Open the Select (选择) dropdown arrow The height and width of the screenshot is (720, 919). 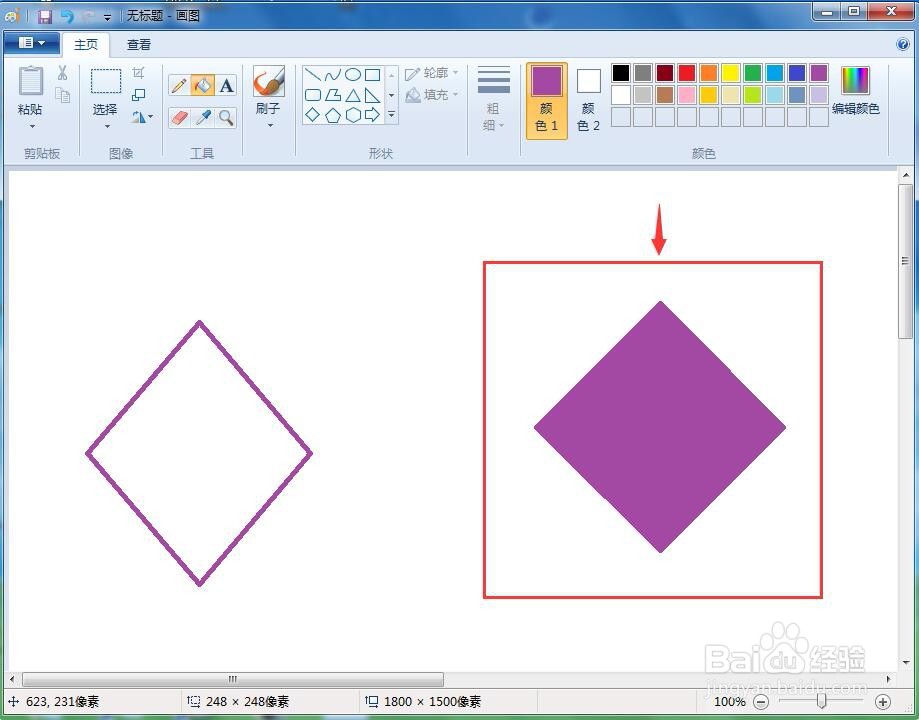pos(107,126)
